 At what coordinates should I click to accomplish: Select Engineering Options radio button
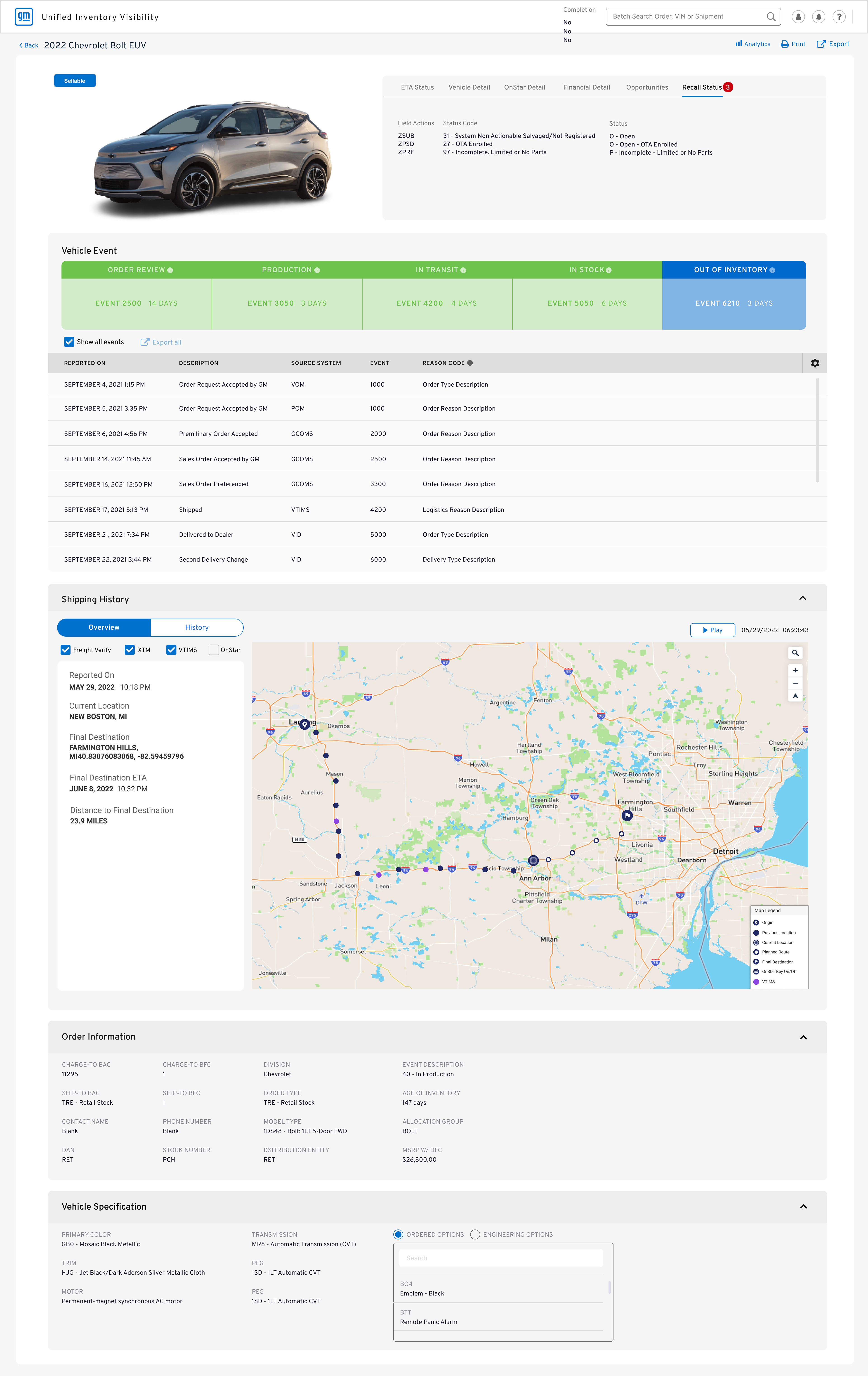pyautogui.click(x=475, y=1234)
